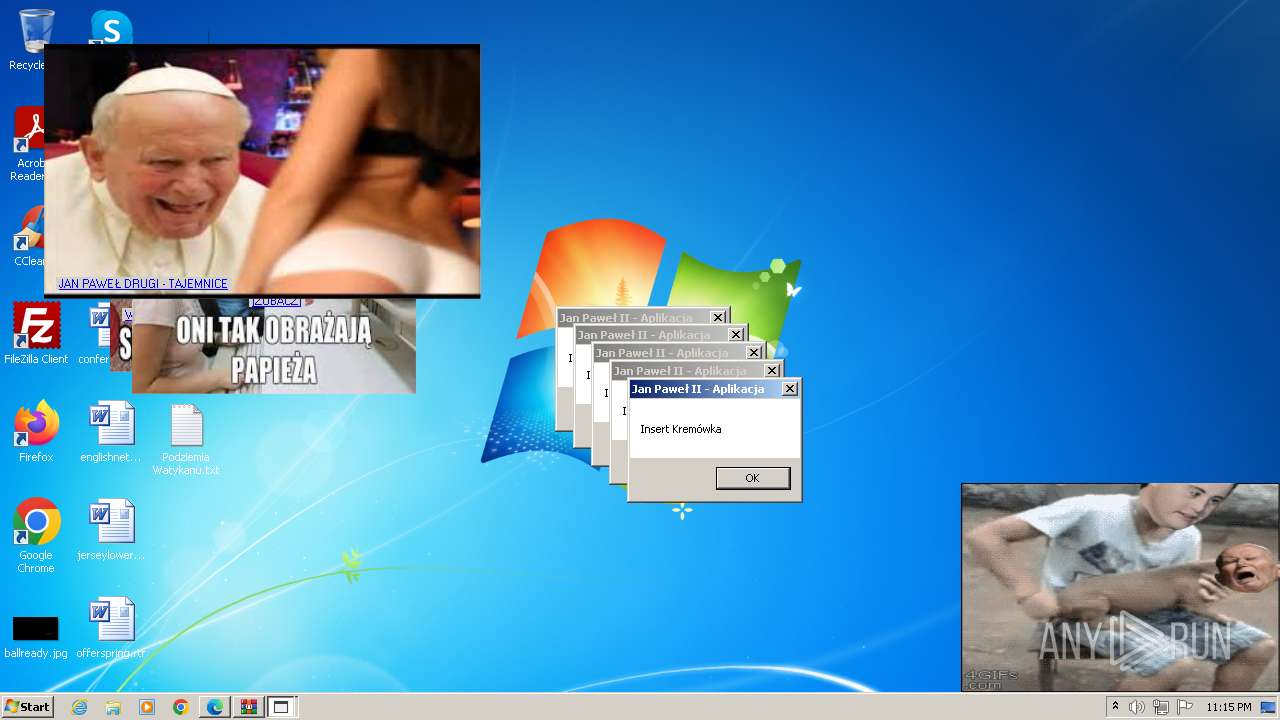The image size is (1280, 720).
Task: Click the animated GIF in the bottom-right corner
Action: [x=1120, y=588]
